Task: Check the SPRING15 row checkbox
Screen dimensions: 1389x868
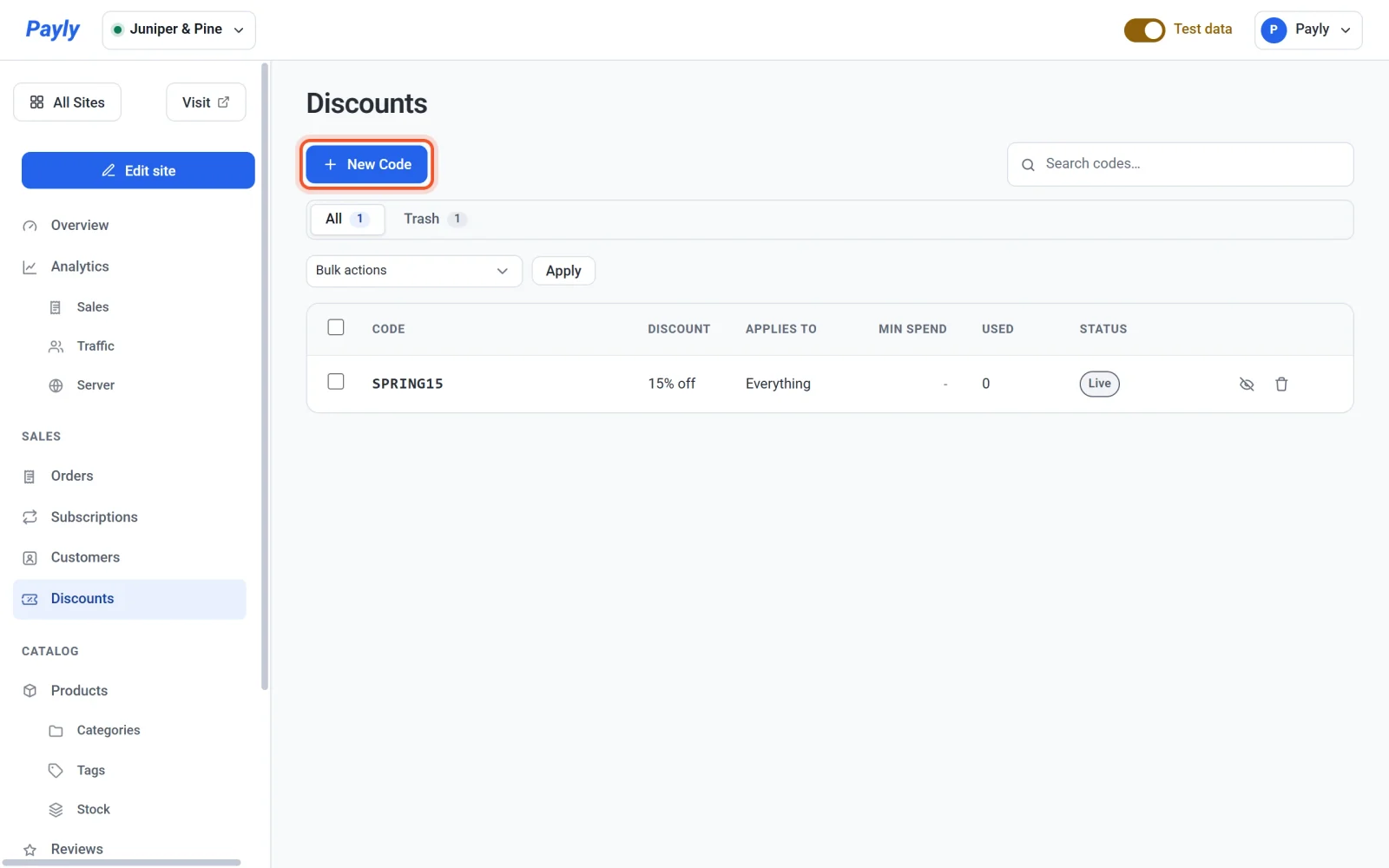Action: click(x=336, y=382)
